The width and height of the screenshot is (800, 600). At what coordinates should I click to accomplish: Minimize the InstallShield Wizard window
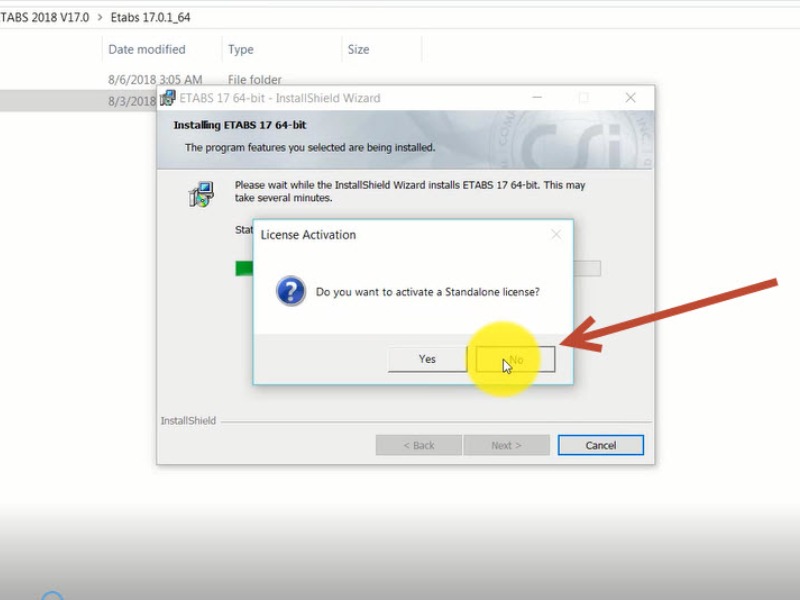(538, 98)
